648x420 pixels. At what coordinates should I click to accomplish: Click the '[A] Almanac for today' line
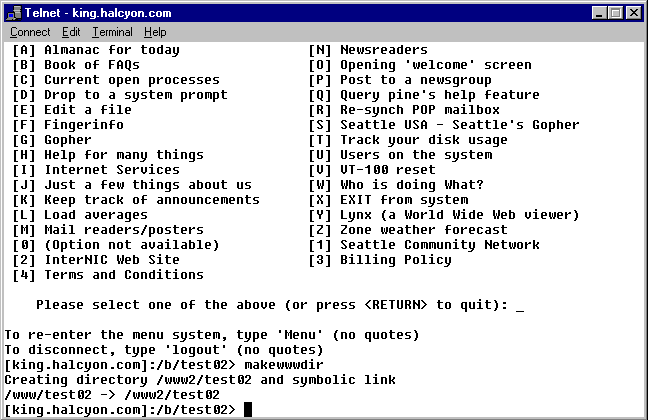96,50
